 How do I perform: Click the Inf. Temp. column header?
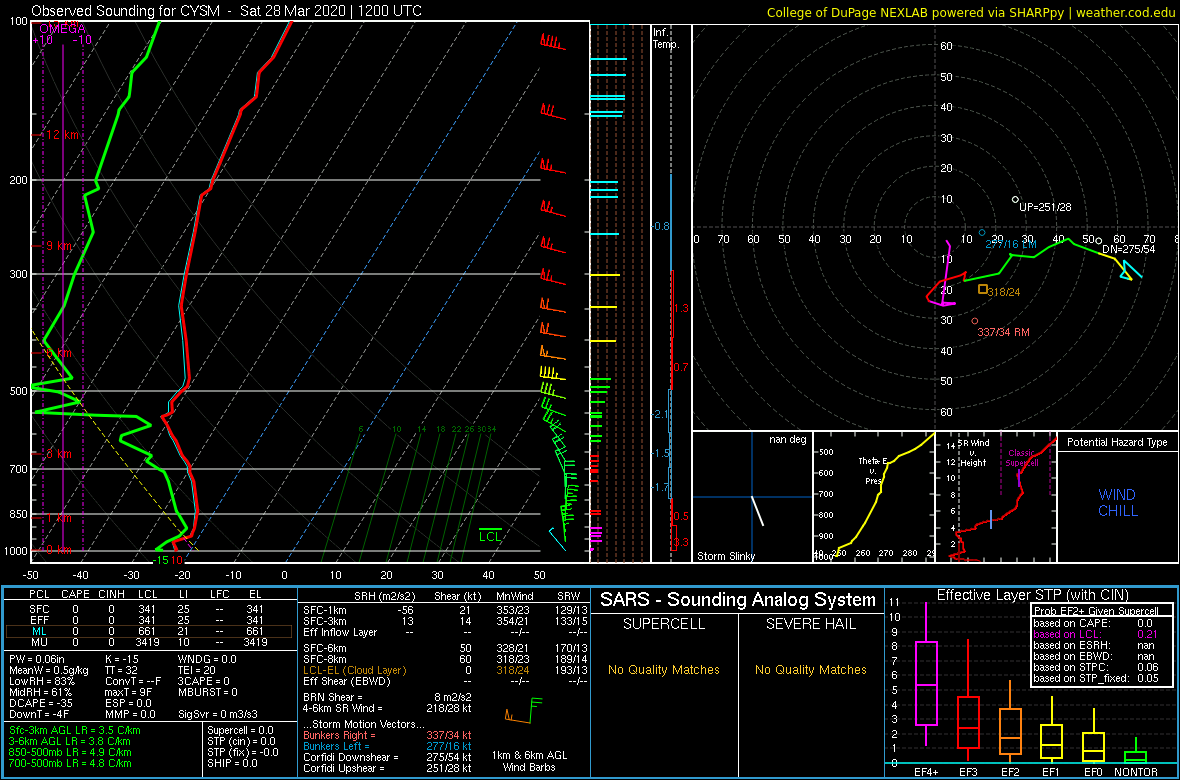666,38
